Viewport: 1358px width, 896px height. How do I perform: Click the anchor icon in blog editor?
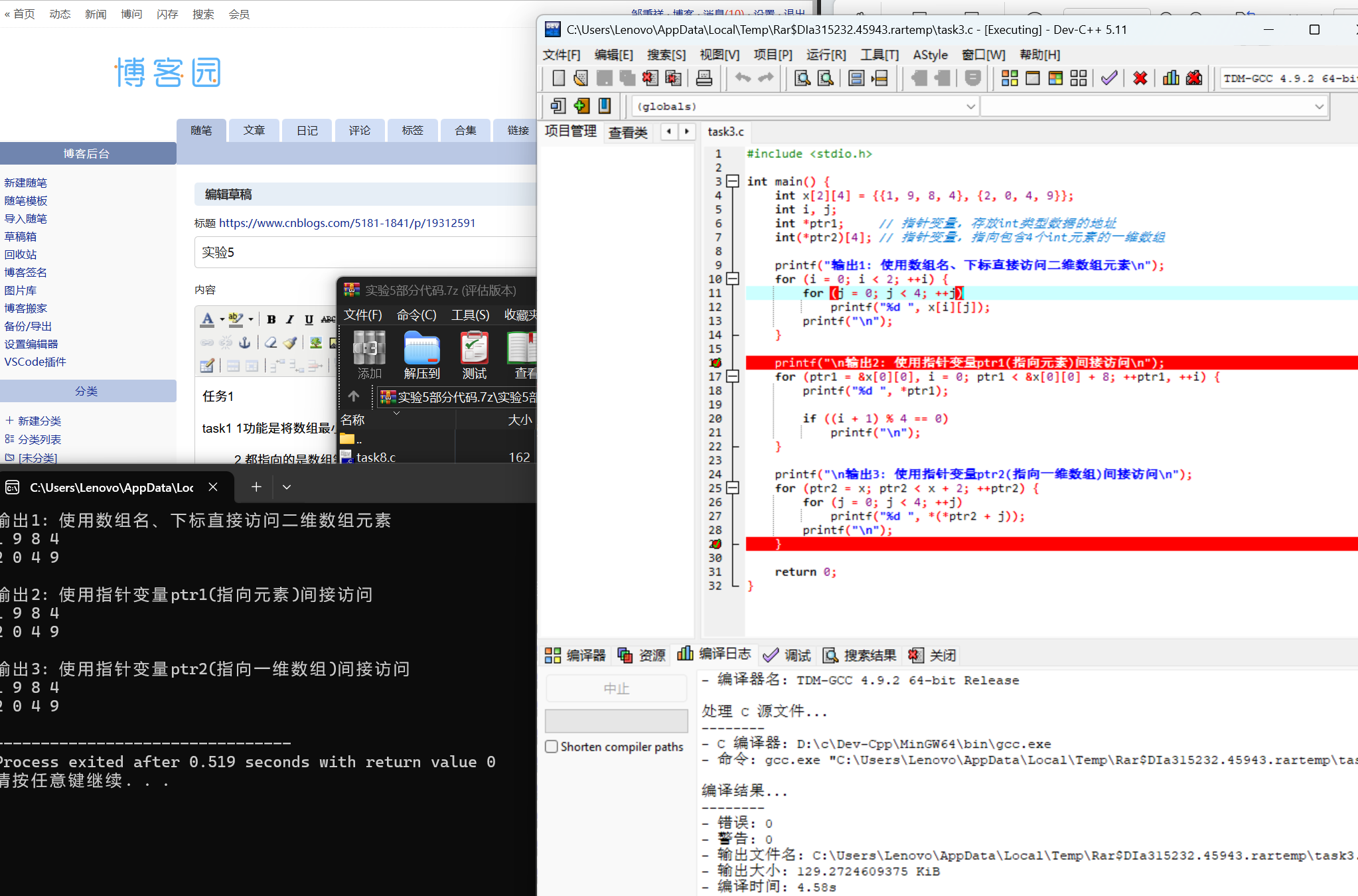tap(244, 342)
